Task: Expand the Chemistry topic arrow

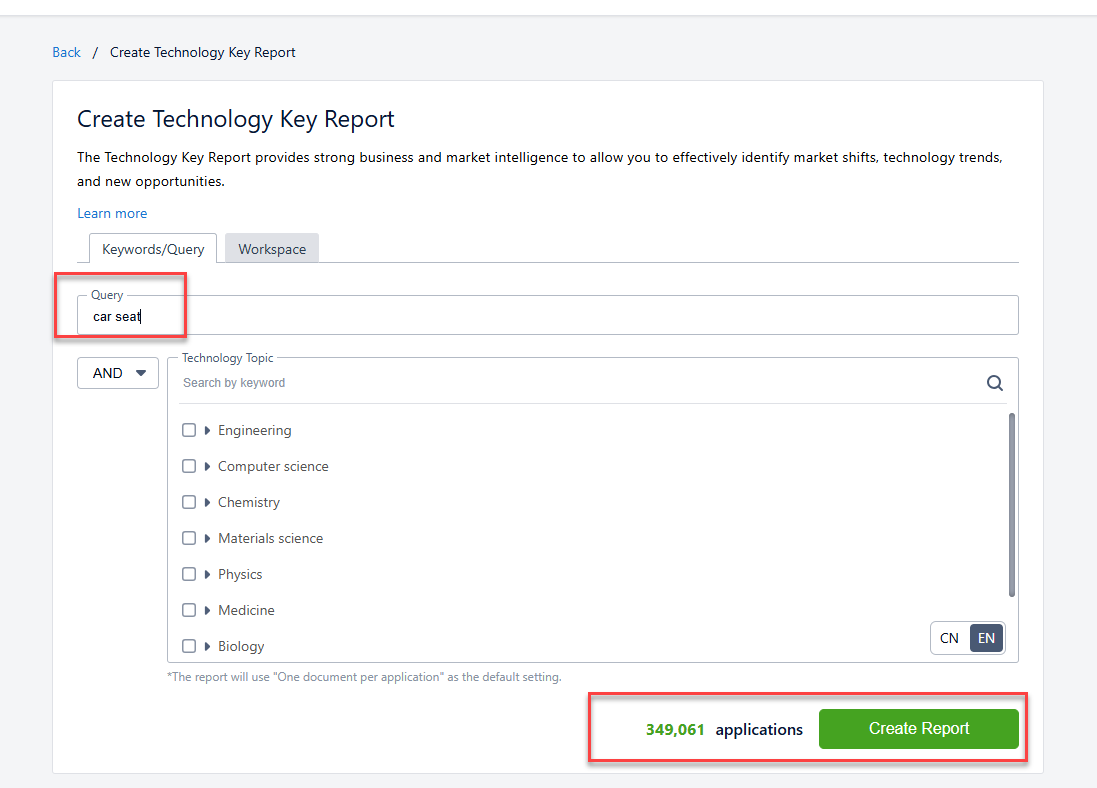Action: (x=207, y=503)
